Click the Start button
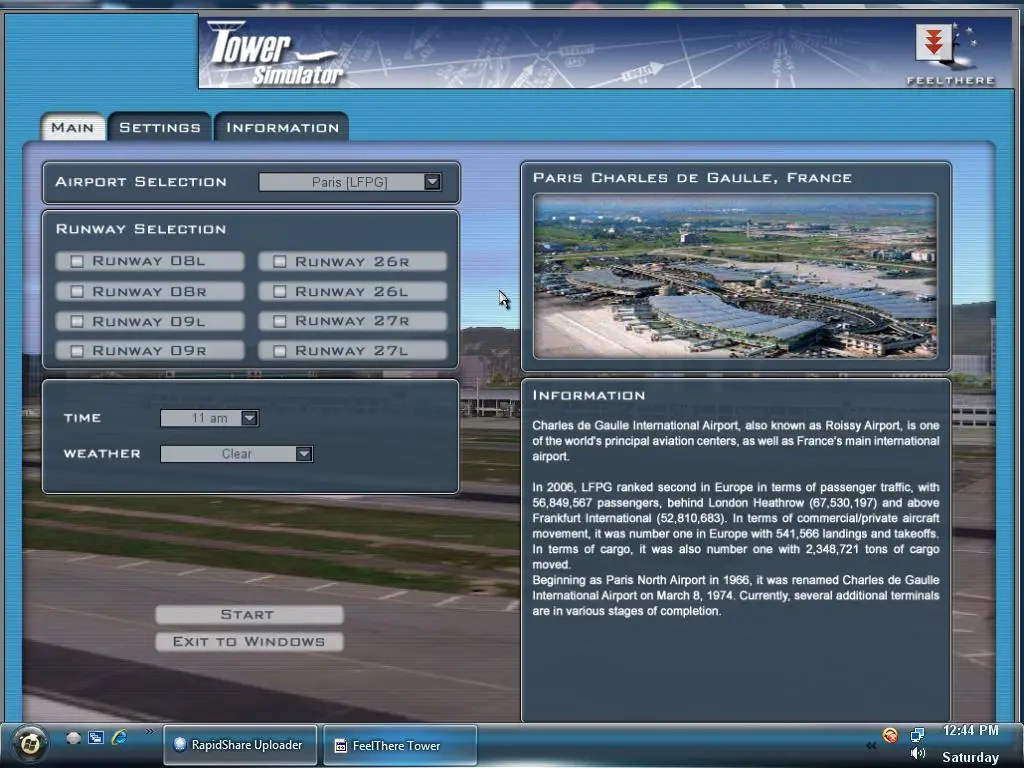Viewport: 1024px width, 768px height. [x=249, y=615]
